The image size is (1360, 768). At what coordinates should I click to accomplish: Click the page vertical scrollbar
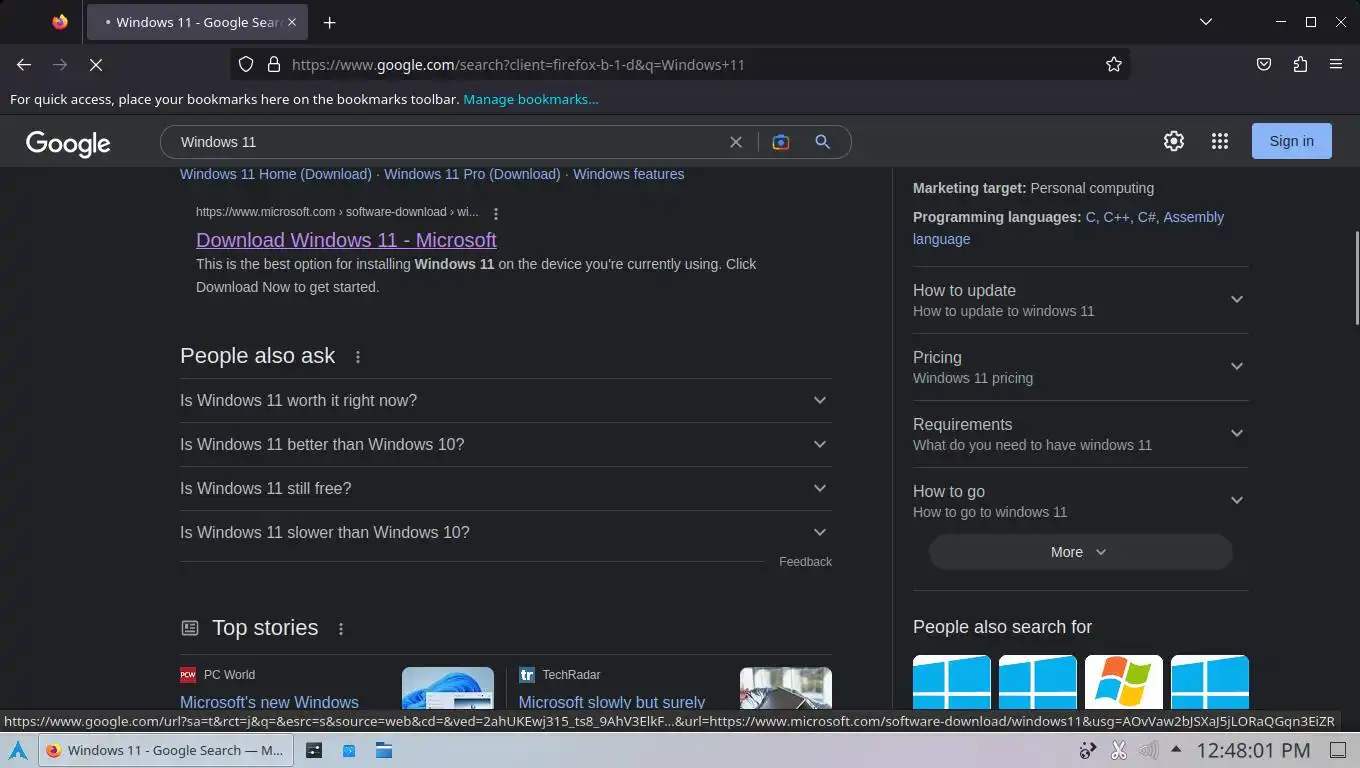(x=1356, y=277)
